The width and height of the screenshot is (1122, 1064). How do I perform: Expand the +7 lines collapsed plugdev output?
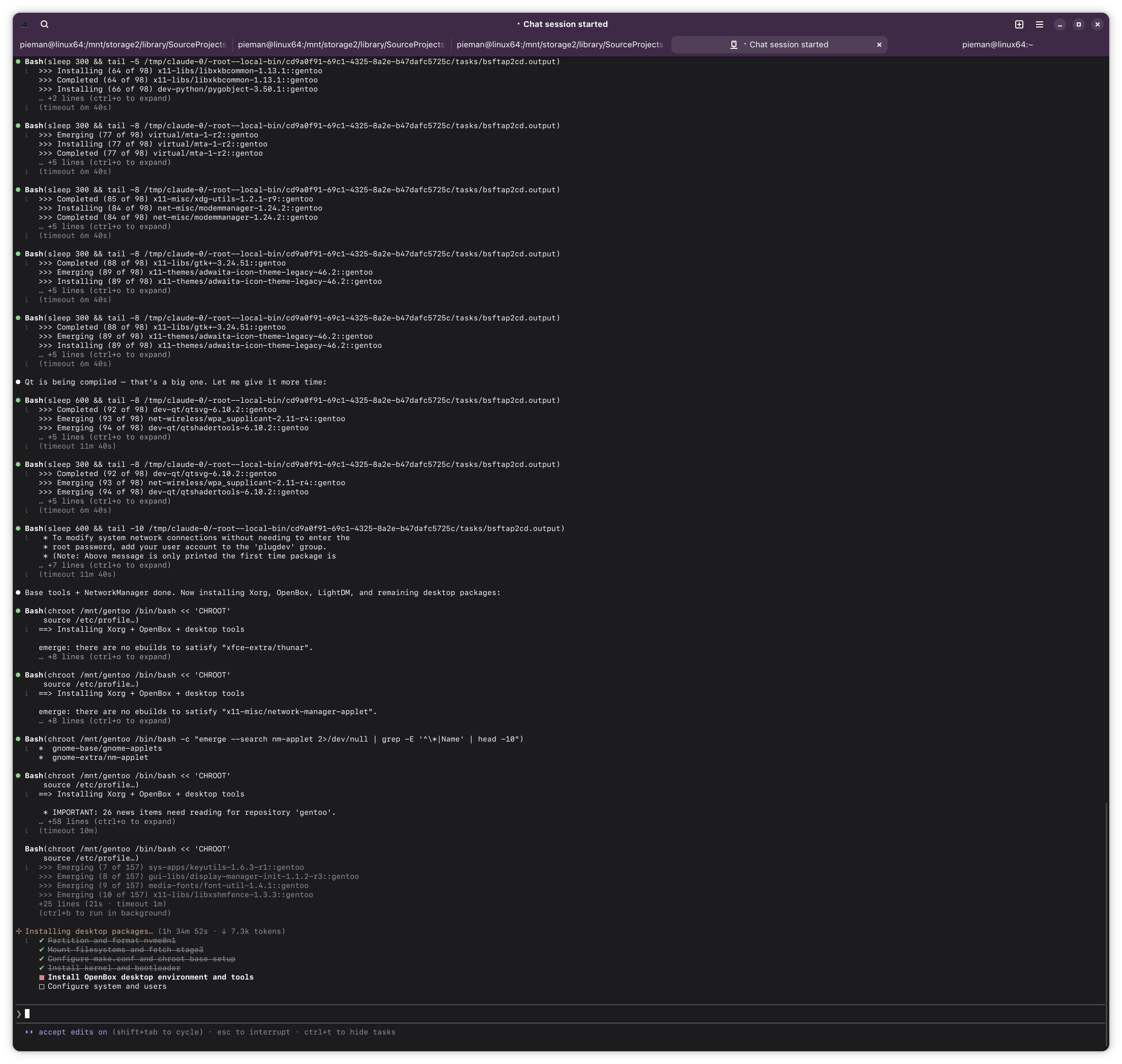point(104,565)
